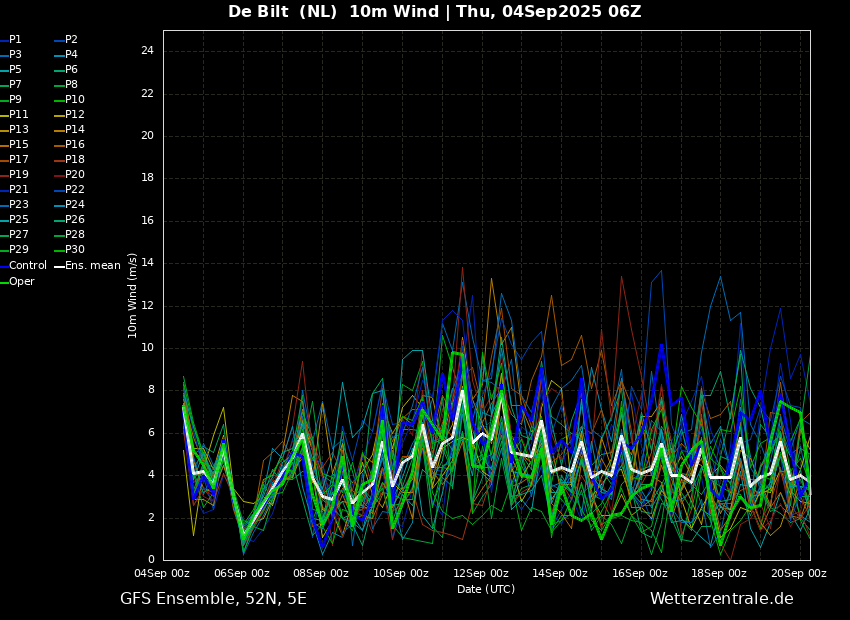Click the chart title De Bilt (NL)

pos(282,11)
